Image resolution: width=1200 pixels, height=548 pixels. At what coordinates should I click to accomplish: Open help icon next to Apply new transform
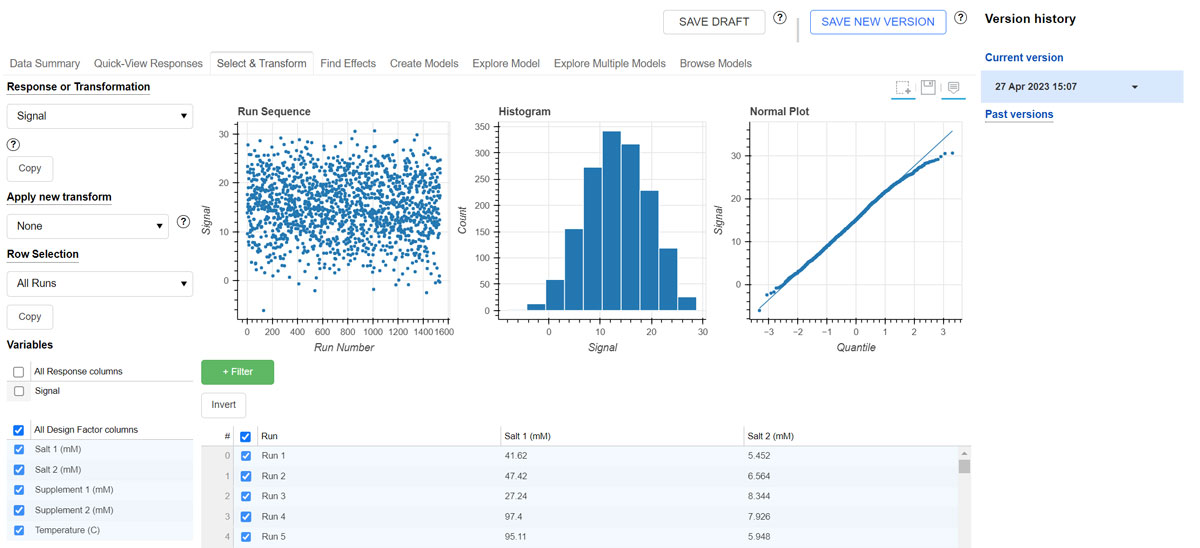[183, 222]
